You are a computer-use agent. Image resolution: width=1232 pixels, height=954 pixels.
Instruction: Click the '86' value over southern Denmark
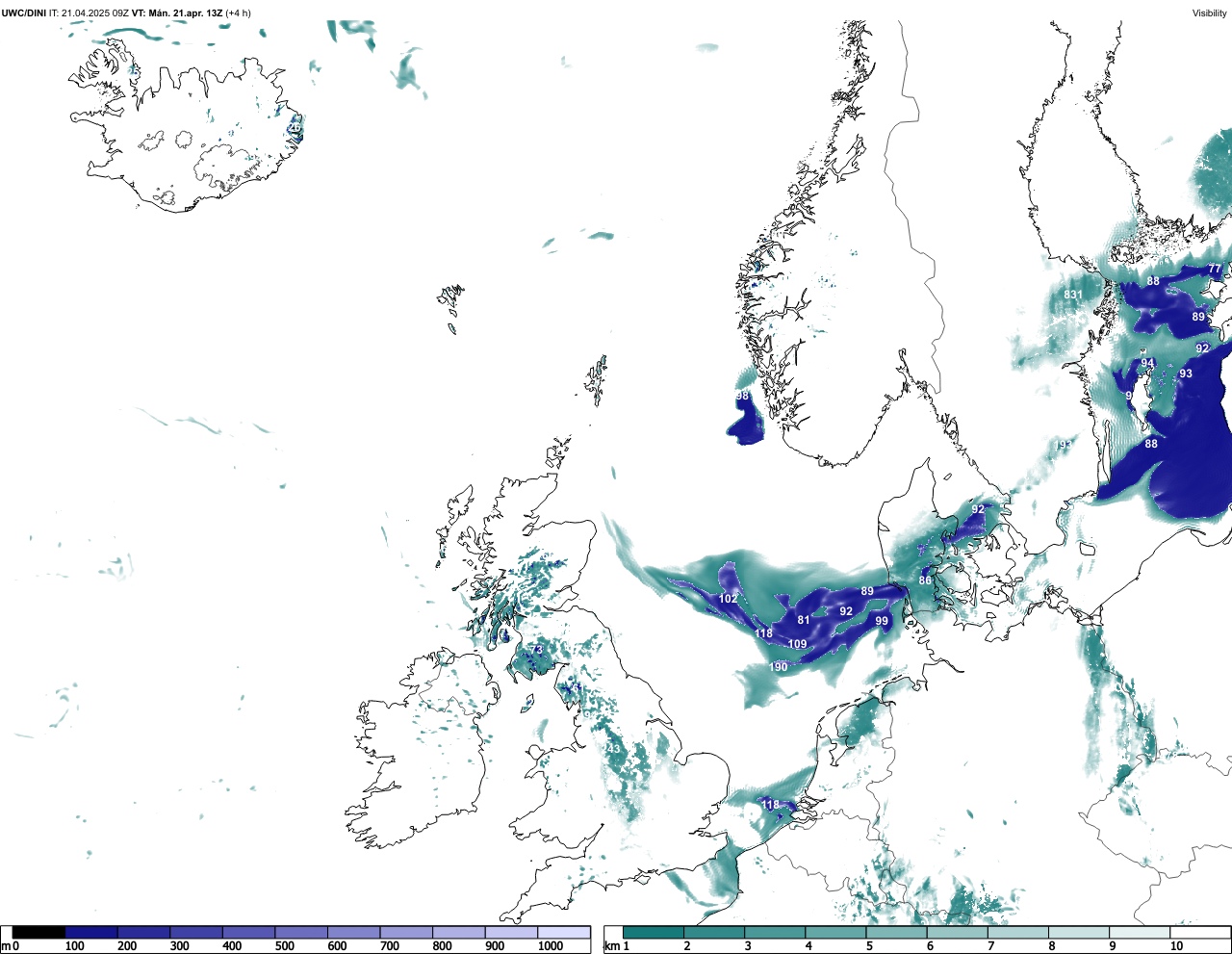(925, 580)
